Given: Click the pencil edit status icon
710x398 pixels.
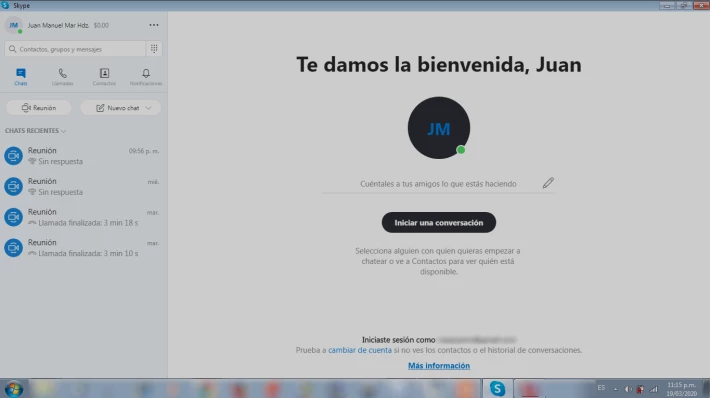Looking at the screenshot, I should [x=548, y=183].
